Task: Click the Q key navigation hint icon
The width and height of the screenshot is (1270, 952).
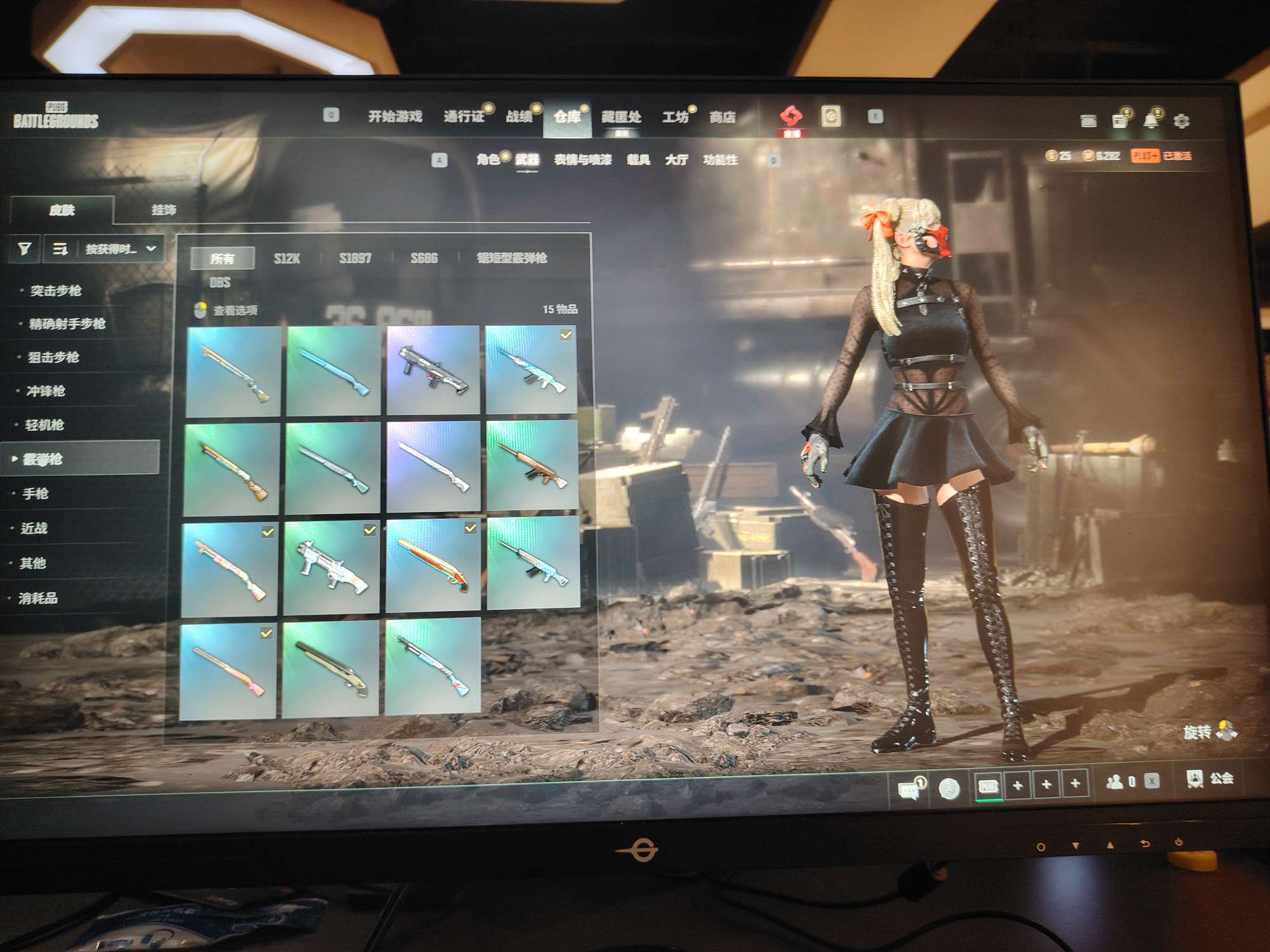Action: pos(331,115)
